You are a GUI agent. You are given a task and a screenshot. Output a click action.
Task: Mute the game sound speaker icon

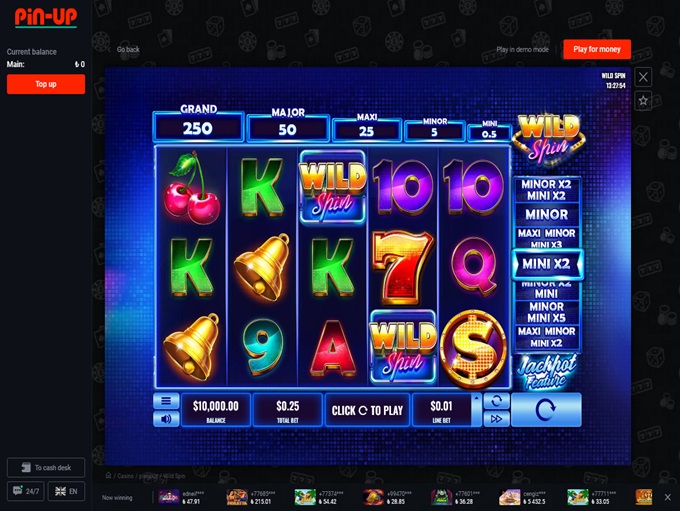[x=166, y=419]
